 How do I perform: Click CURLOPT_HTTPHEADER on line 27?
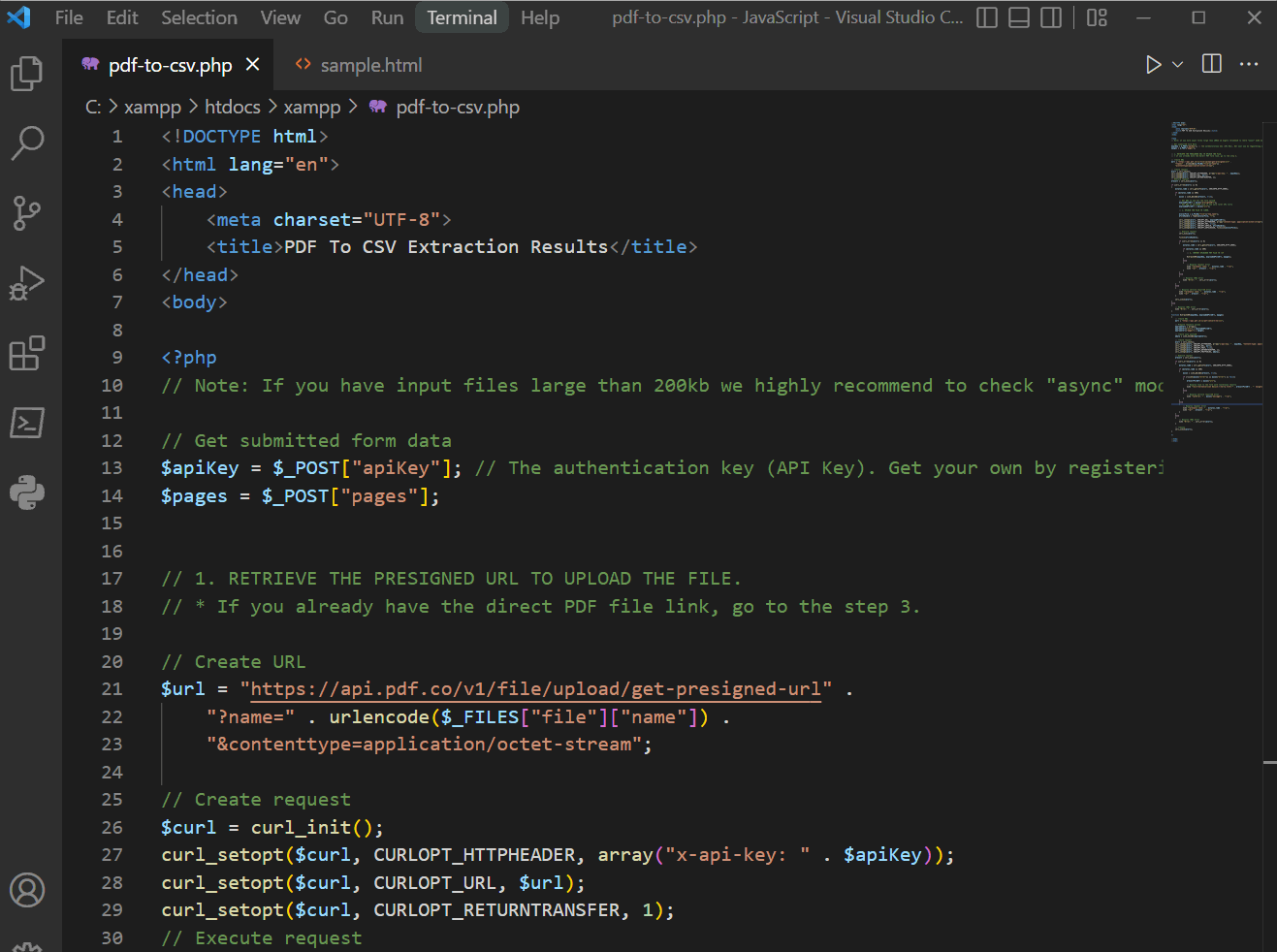click(474, 855)
